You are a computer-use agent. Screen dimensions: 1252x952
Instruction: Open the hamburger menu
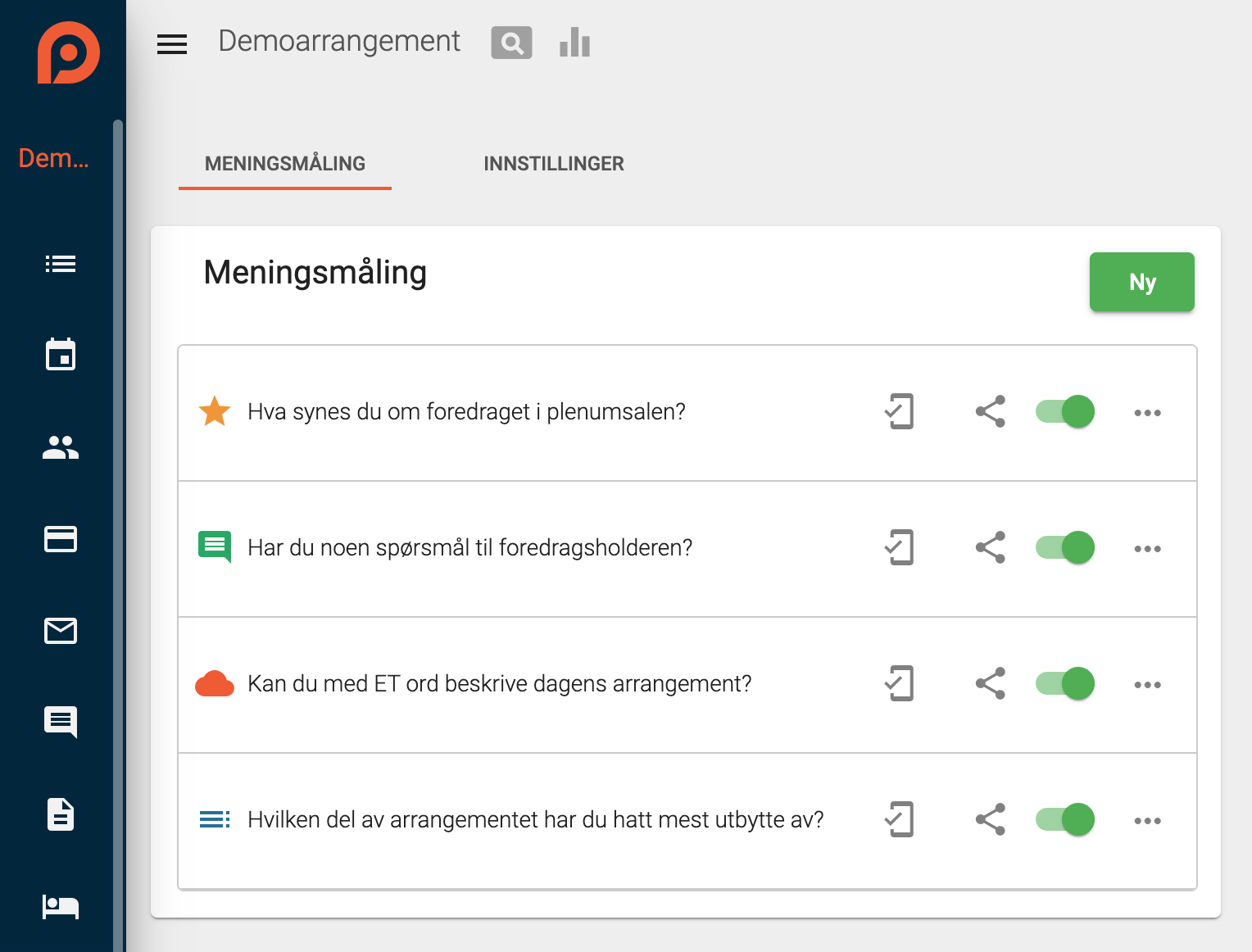[172, 44]
